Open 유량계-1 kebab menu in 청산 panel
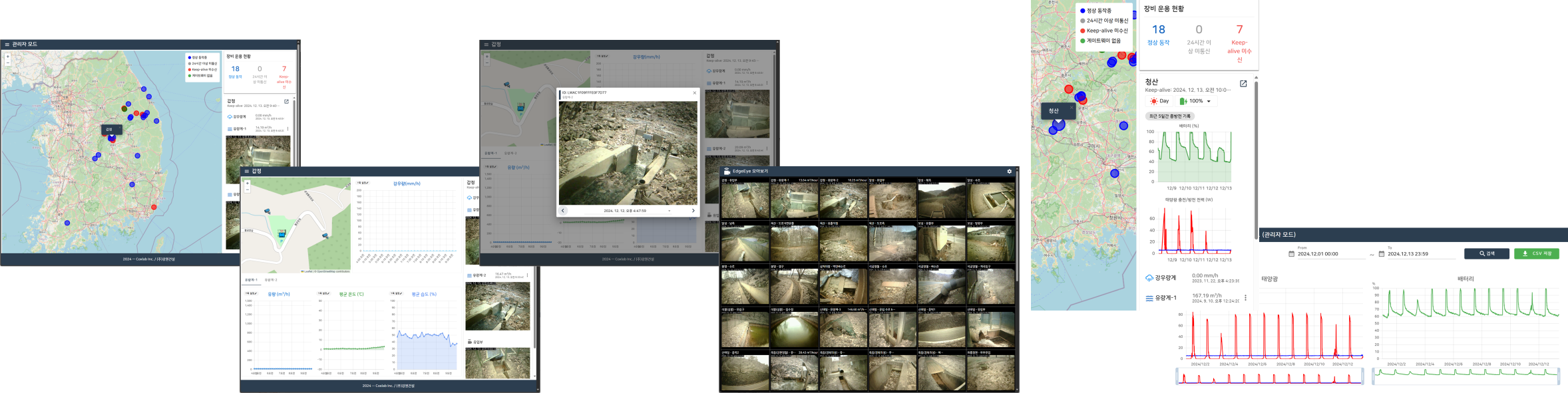This screenshot has width=1568, height=393. [x=1245, y=298]
